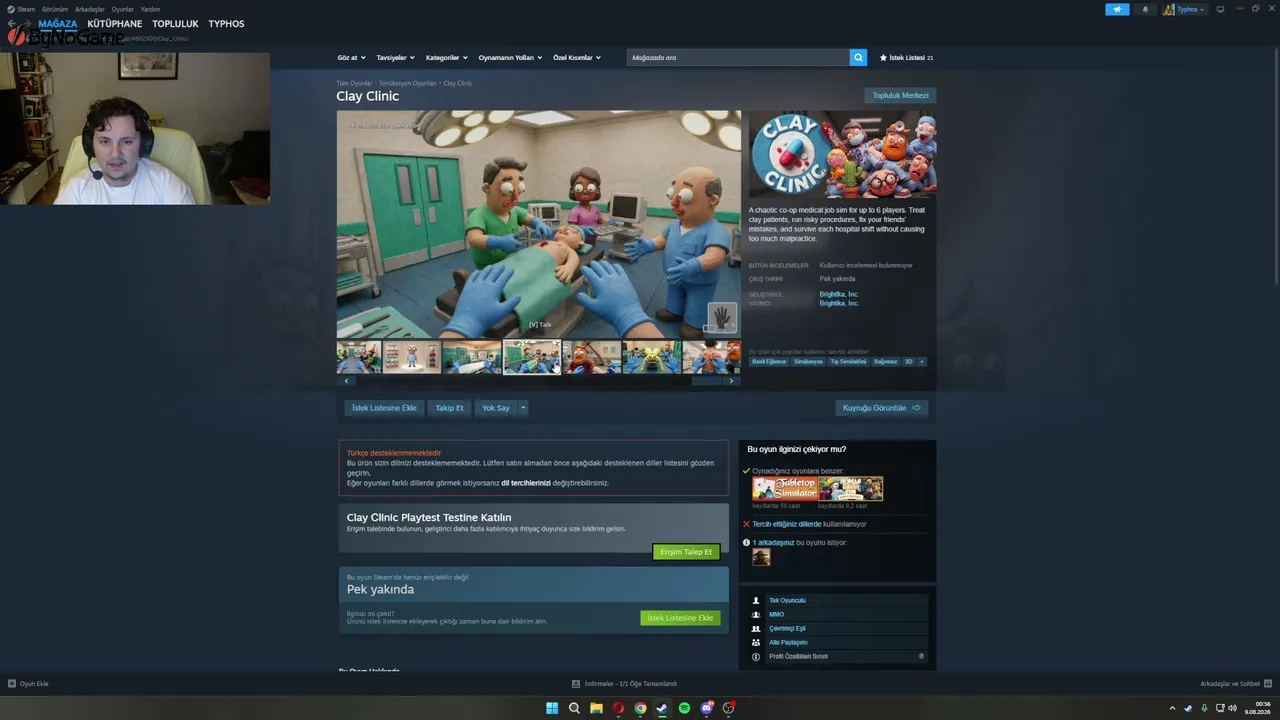Click the Aile Paylaşımı family sharing icon

pyautogui.click(x=756, y=643)
